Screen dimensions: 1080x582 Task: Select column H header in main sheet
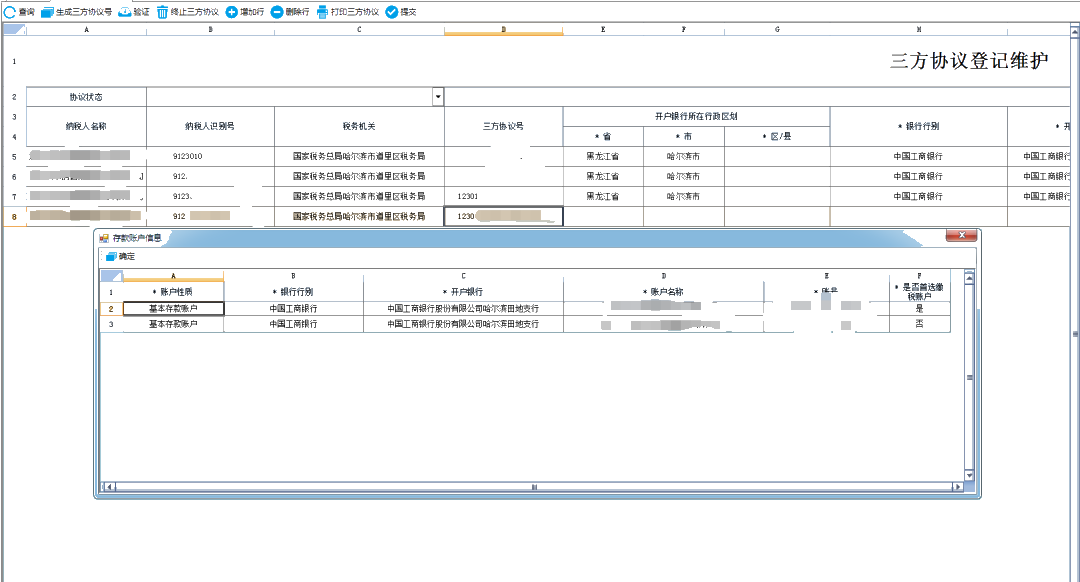[919, 30]
